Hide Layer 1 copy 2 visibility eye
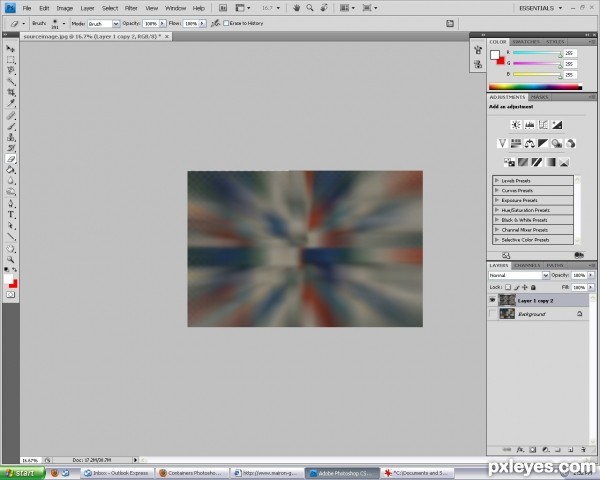600x480 pixels. tap(492, 300)
